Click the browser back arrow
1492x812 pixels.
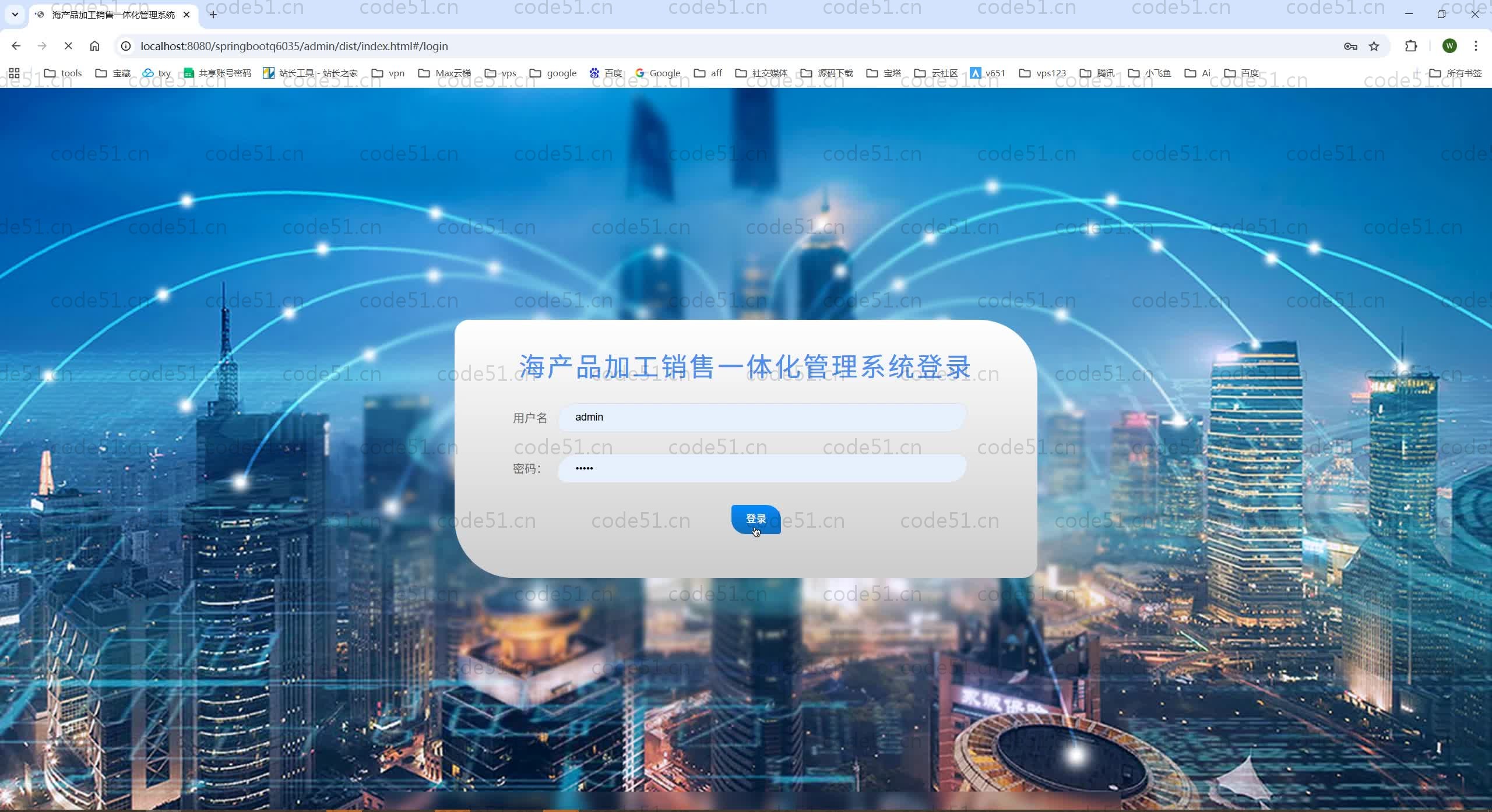coord(16,46)
